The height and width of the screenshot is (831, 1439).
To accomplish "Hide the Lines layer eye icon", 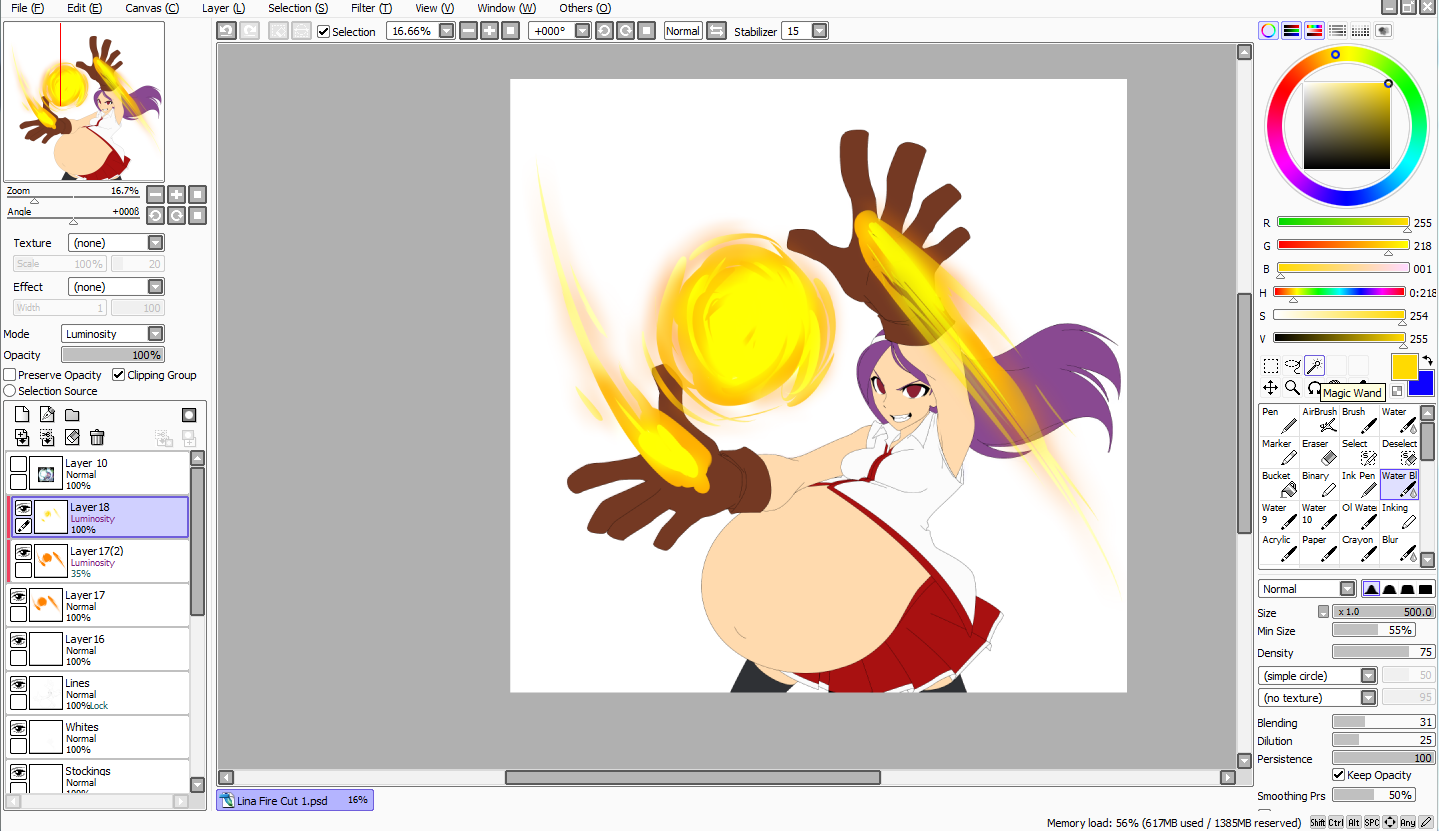I will [x=18, y=684].
